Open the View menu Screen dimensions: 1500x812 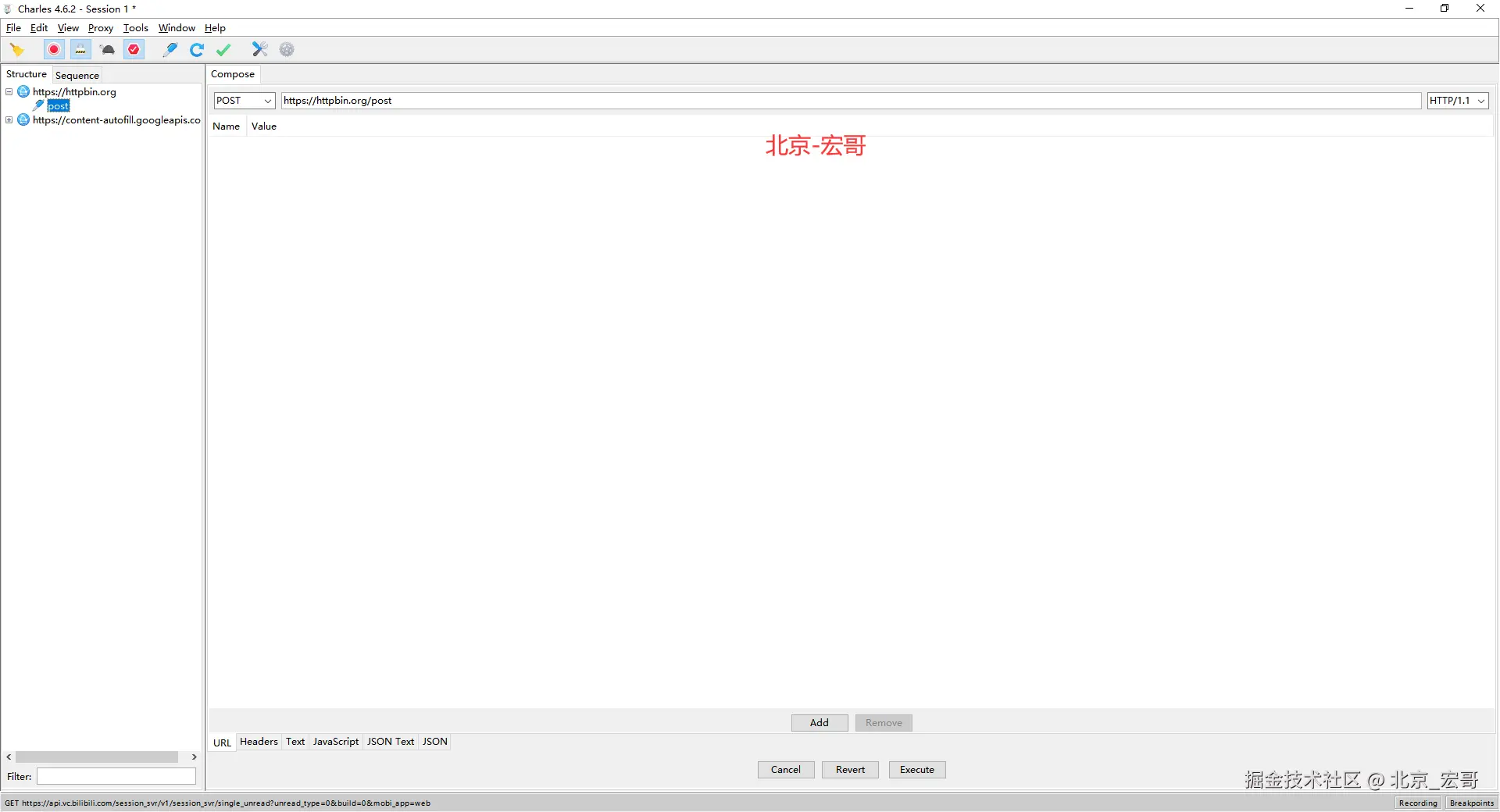point(68,28)
